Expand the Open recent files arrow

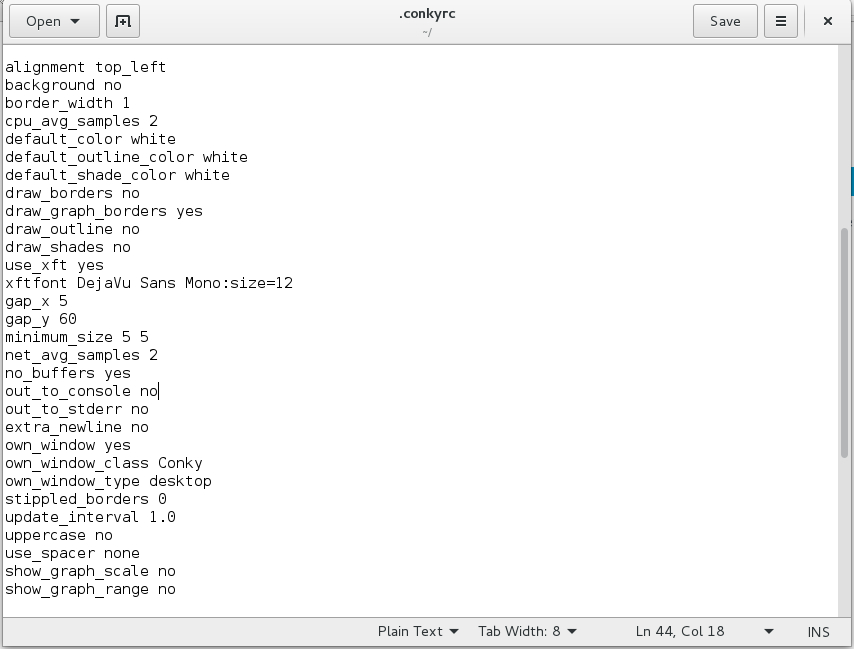(80, 21)
